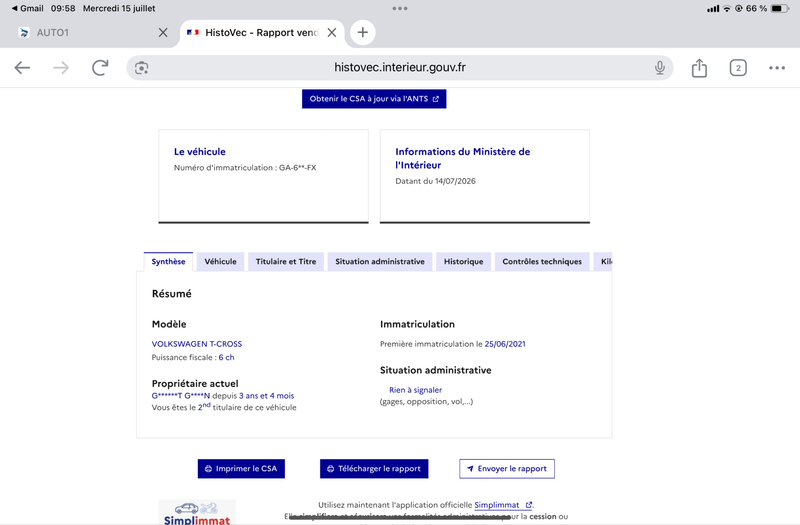This screenshot has width=800, height=525.
Task: Click the owner name G******T G****N
Action: [181, 395]
